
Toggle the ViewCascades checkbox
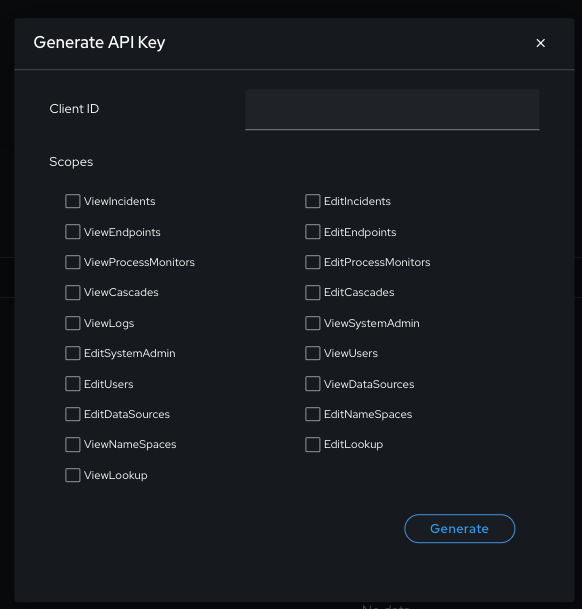click(73, 292)
